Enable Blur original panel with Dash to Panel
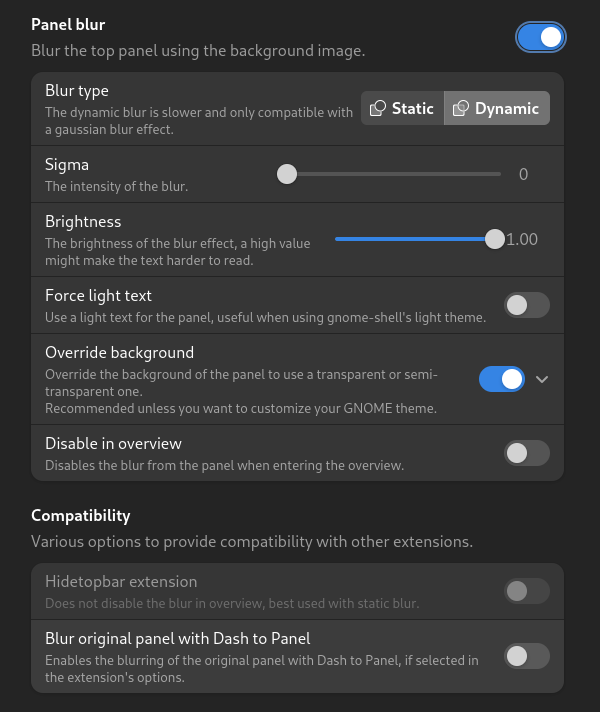Viewport: 600px width, 712px height. point(527,656)
